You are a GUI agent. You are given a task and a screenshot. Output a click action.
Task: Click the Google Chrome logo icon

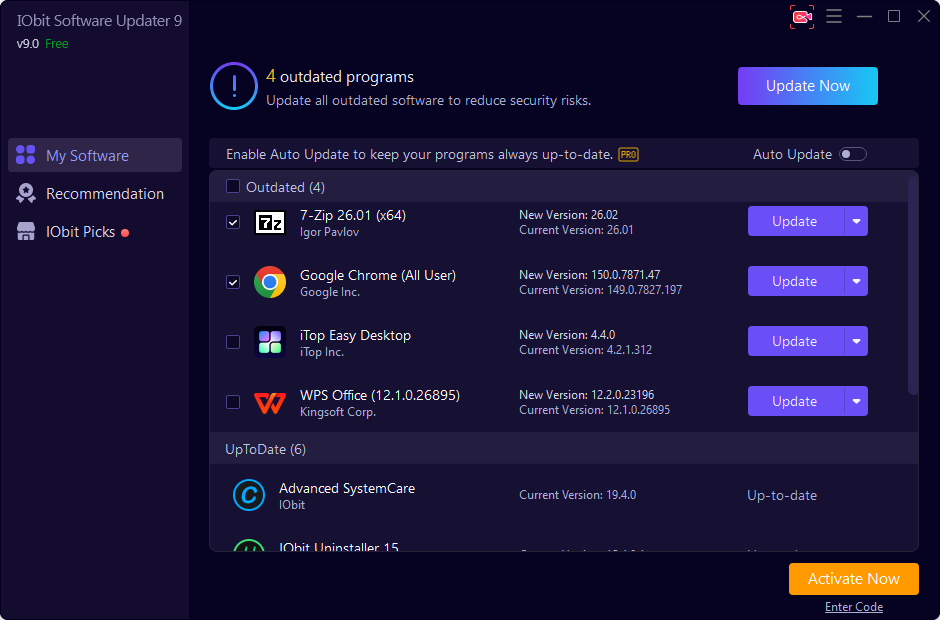270,282
